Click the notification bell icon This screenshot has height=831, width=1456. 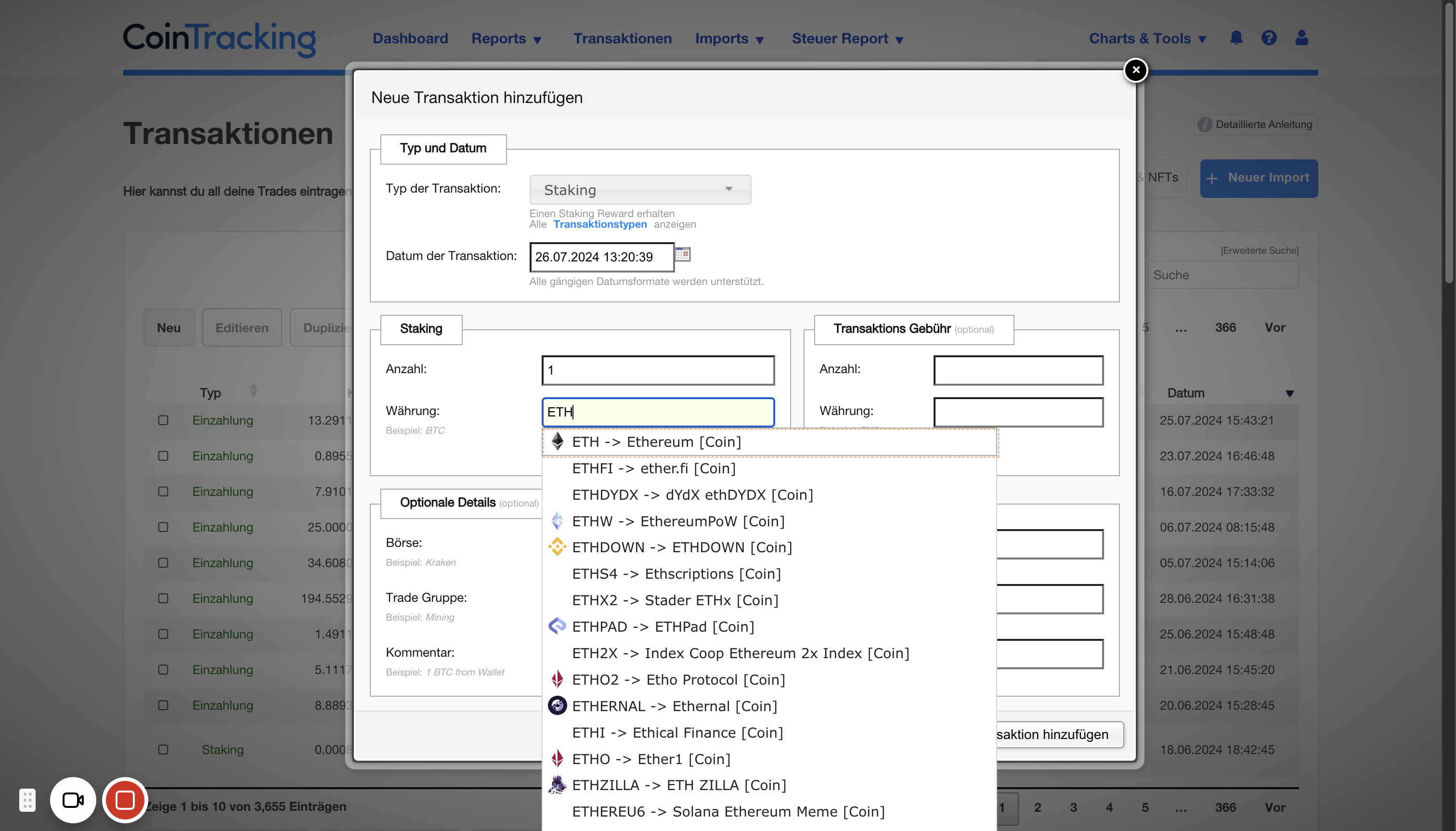pos(1236,38)
